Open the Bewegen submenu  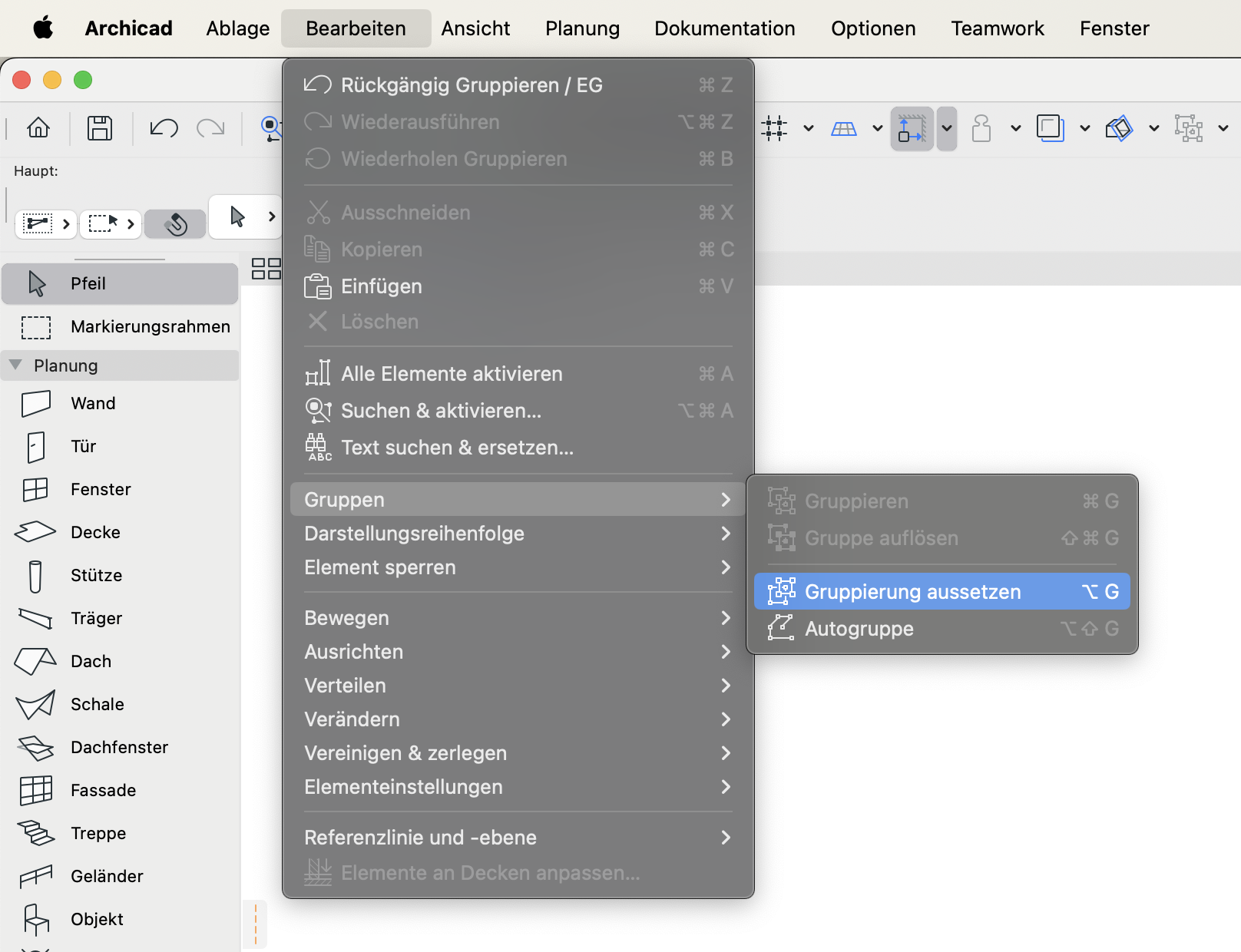(x=518, y=618)
